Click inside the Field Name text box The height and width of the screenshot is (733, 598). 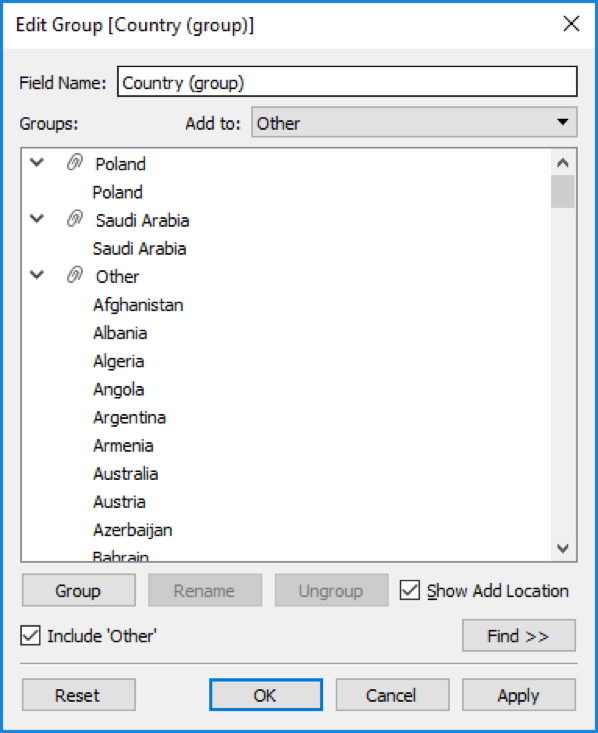[347, 82]
